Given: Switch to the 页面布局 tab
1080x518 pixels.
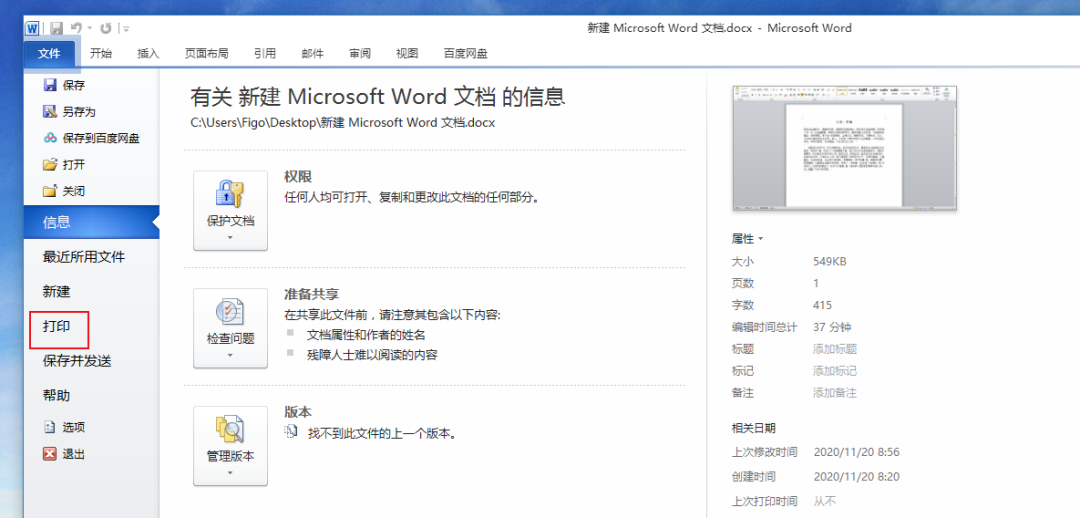Looking at the screenshot, I should point(207,53).
